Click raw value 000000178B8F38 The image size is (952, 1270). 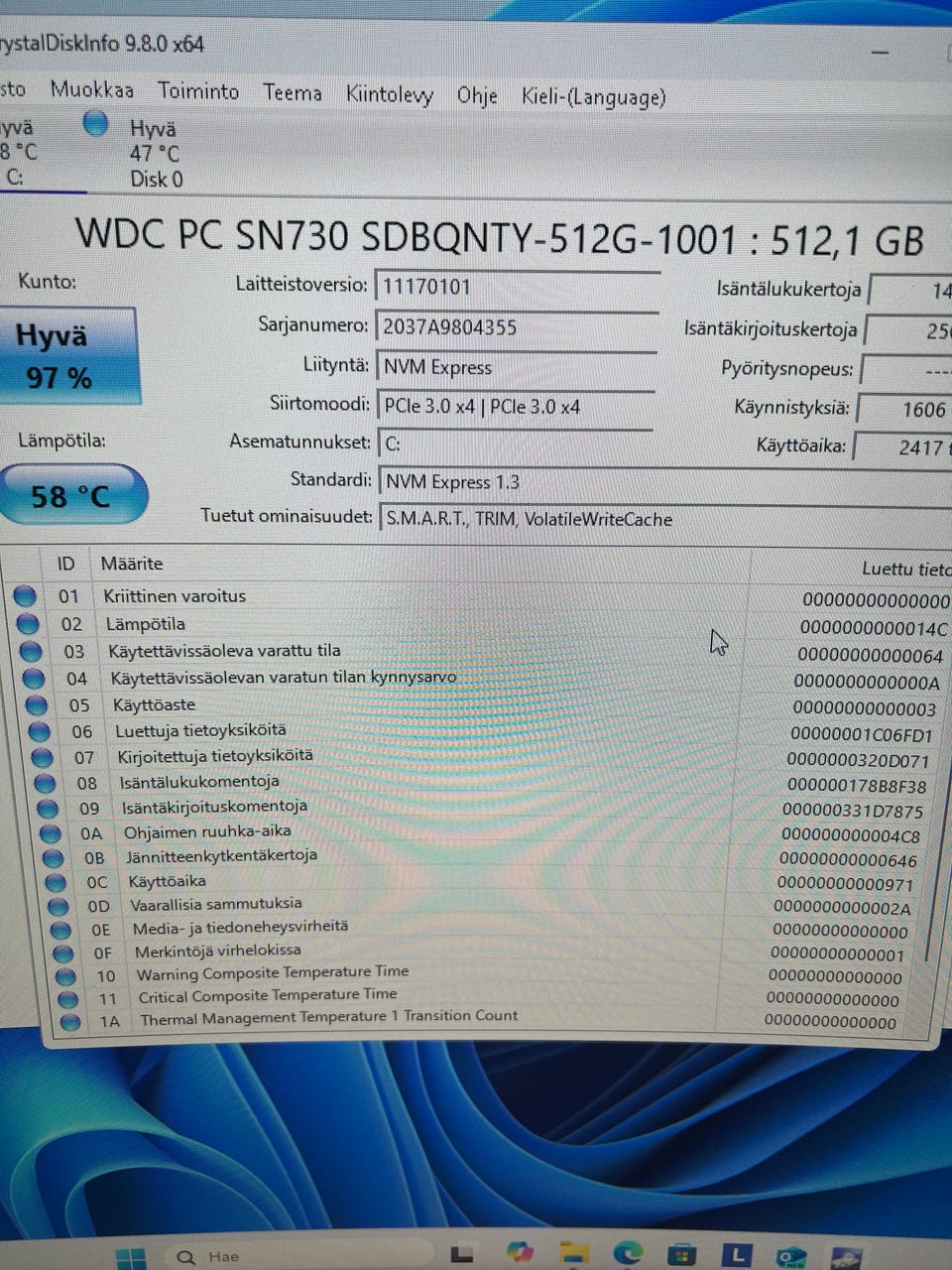[856, 787]
